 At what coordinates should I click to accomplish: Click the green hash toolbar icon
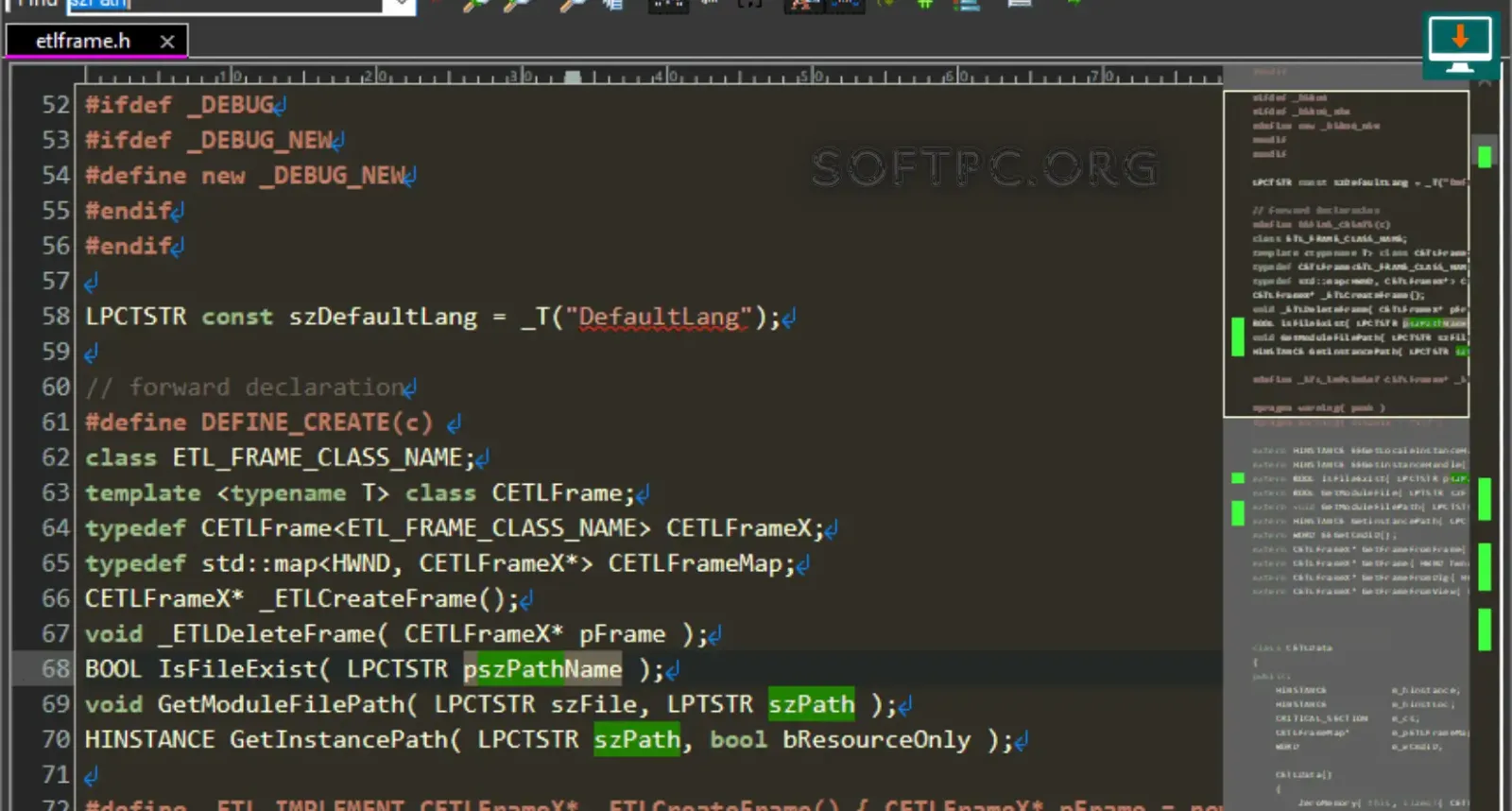pos(925,4)
